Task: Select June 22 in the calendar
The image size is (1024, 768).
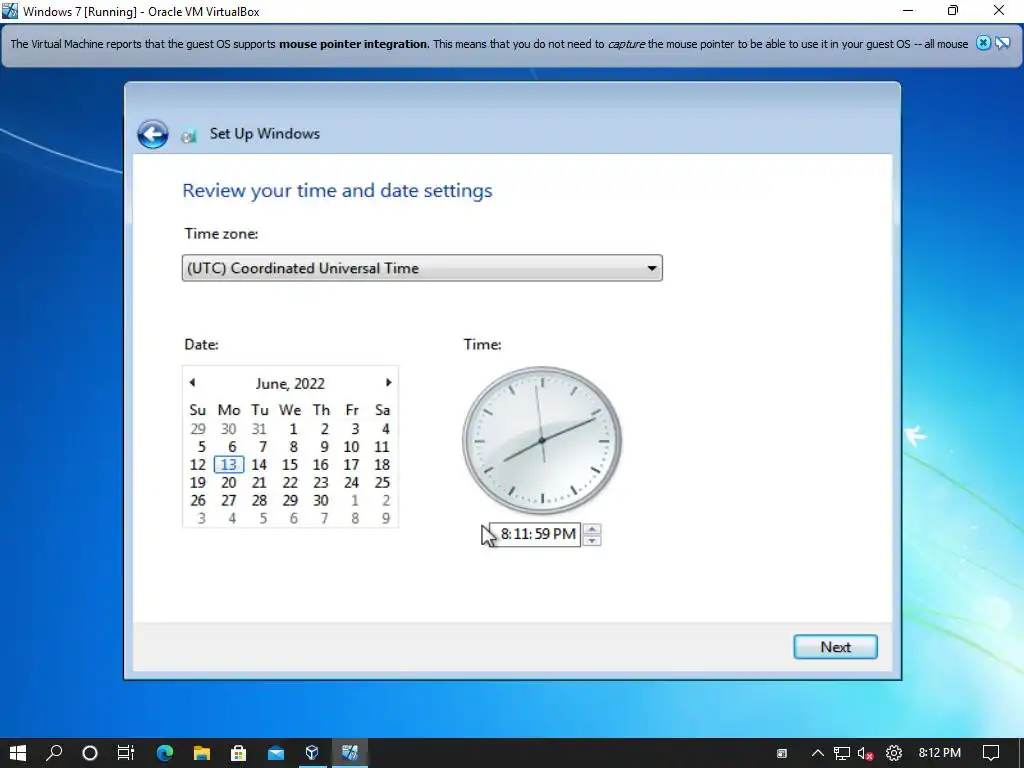Action: [x=290, y=483]
